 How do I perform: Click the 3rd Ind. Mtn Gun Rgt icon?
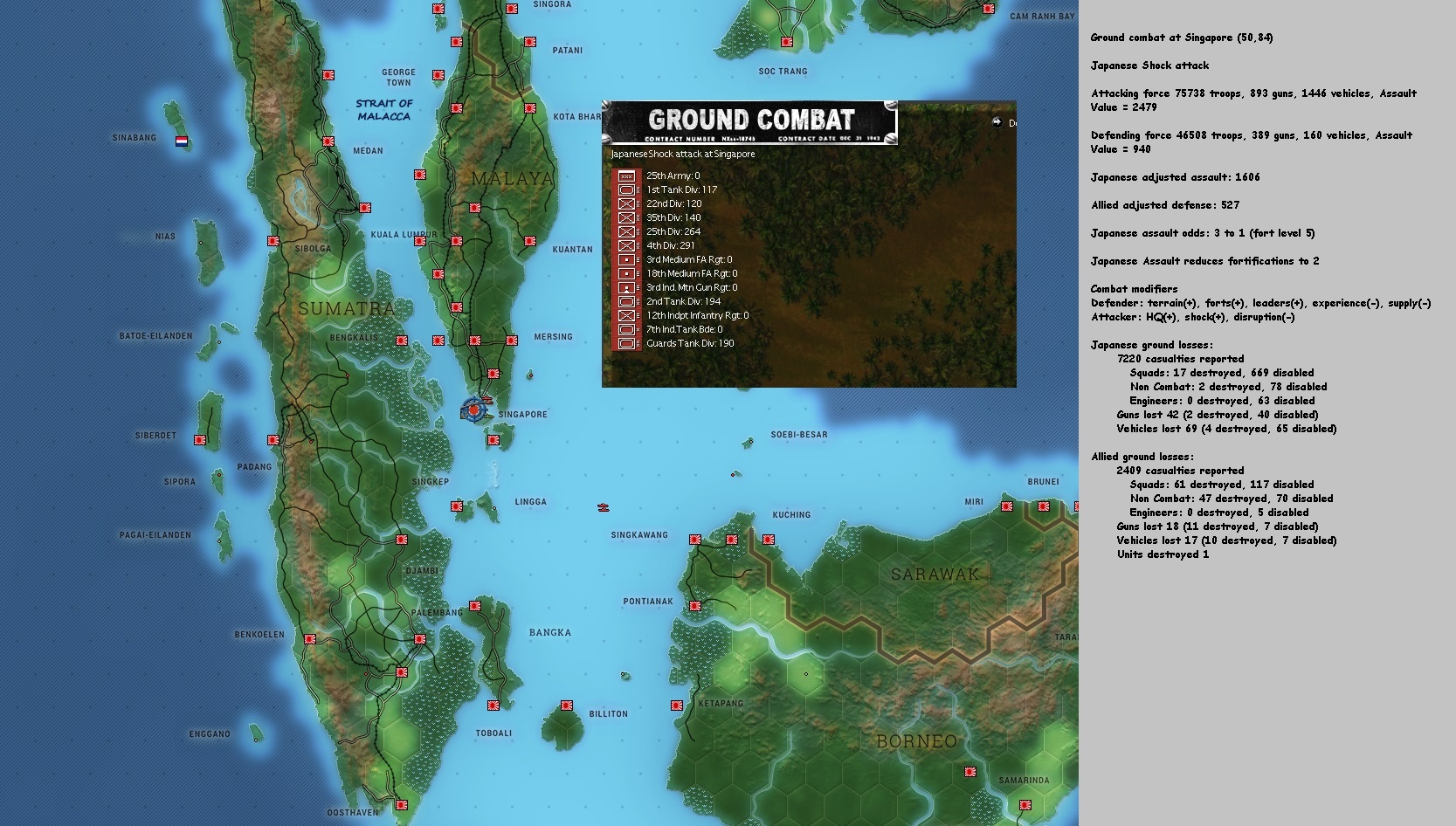(x=625, y=287)
